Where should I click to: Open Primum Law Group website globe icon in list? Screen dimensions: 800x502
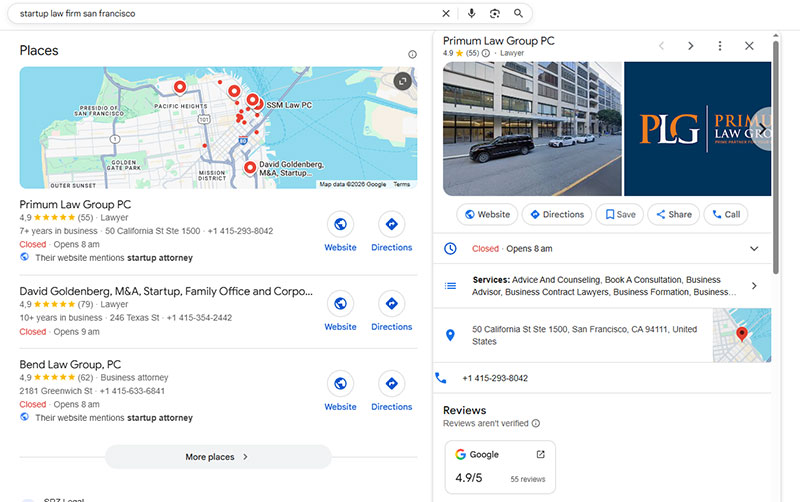[x=340, y=224]
